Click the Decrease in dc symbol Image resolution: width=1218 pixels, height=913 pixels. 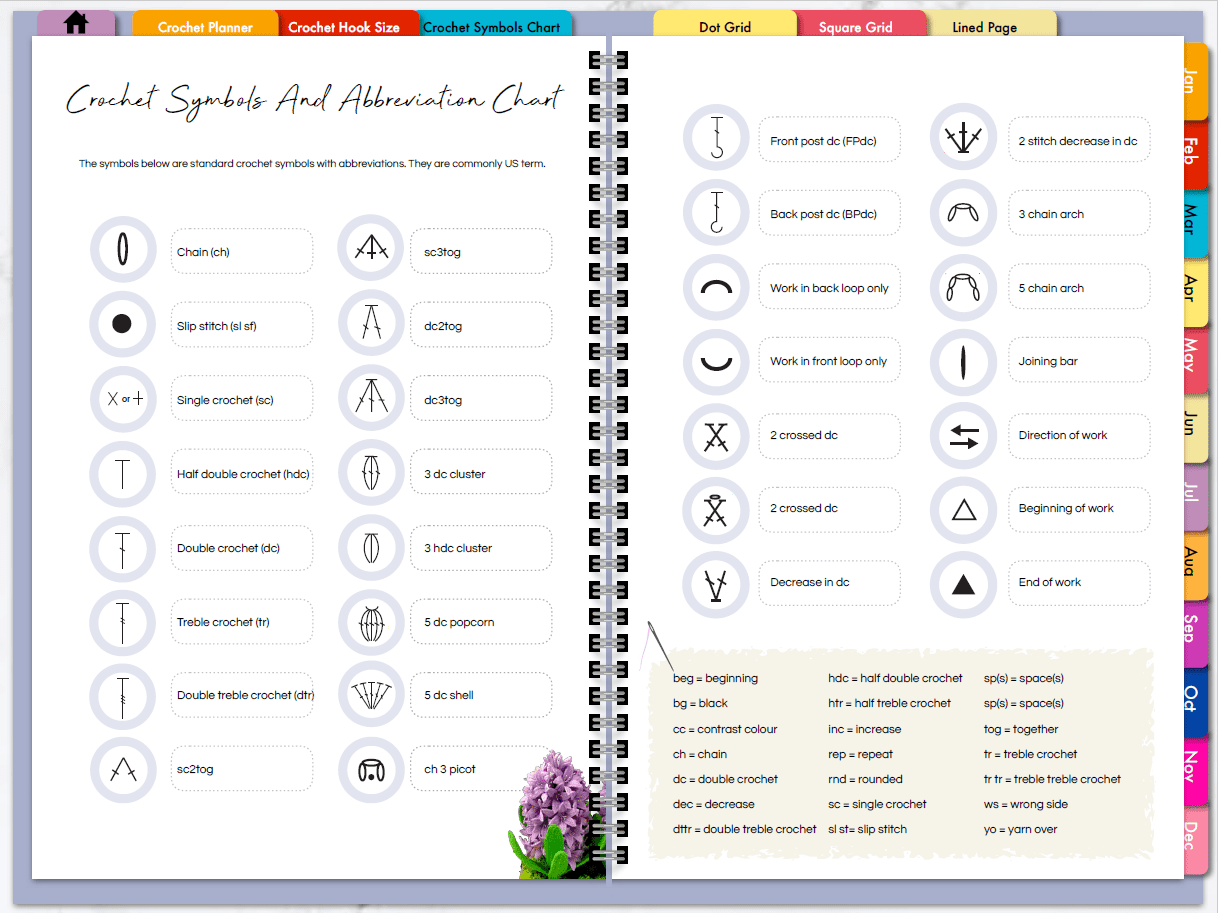point(716,583)
